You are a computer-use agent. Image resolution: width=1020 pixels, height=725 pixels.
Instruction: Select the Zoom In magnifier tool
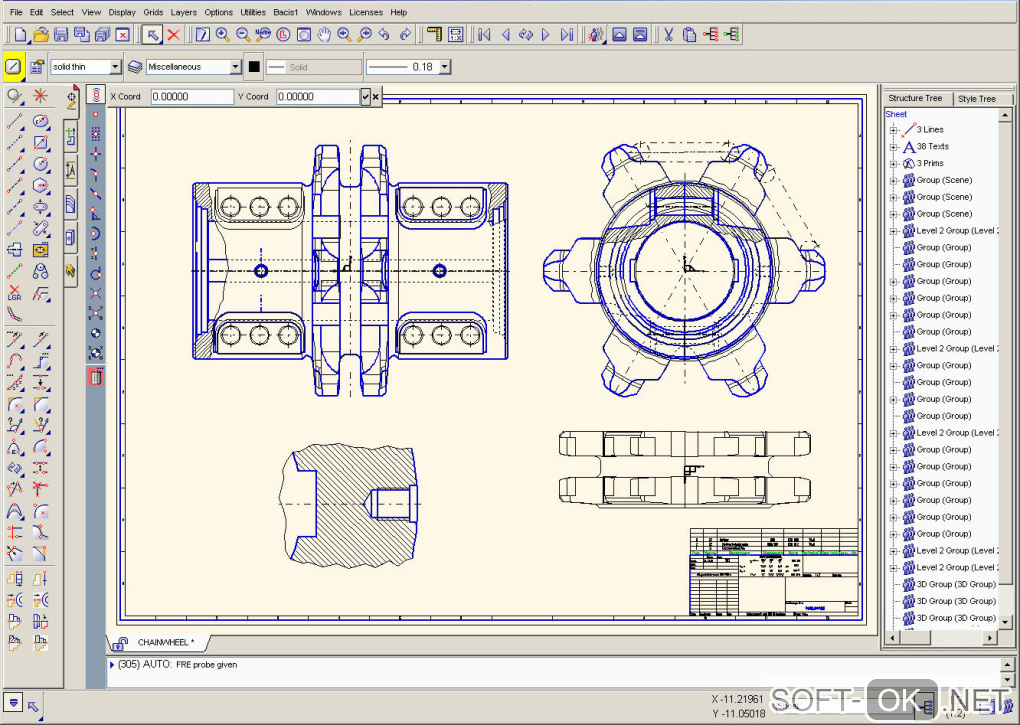[222, 35]
